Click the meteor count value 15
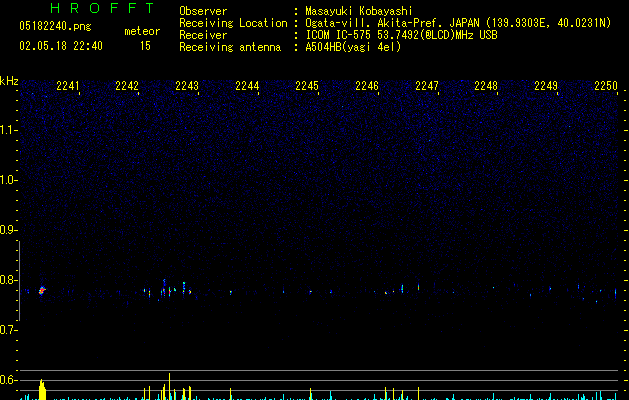Screen dimensions: 629x400 pos(145,46)
